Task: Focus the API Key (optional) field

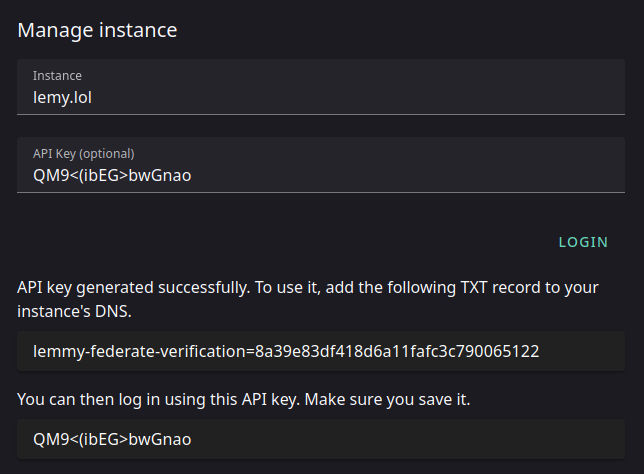Action: (321, 165)
